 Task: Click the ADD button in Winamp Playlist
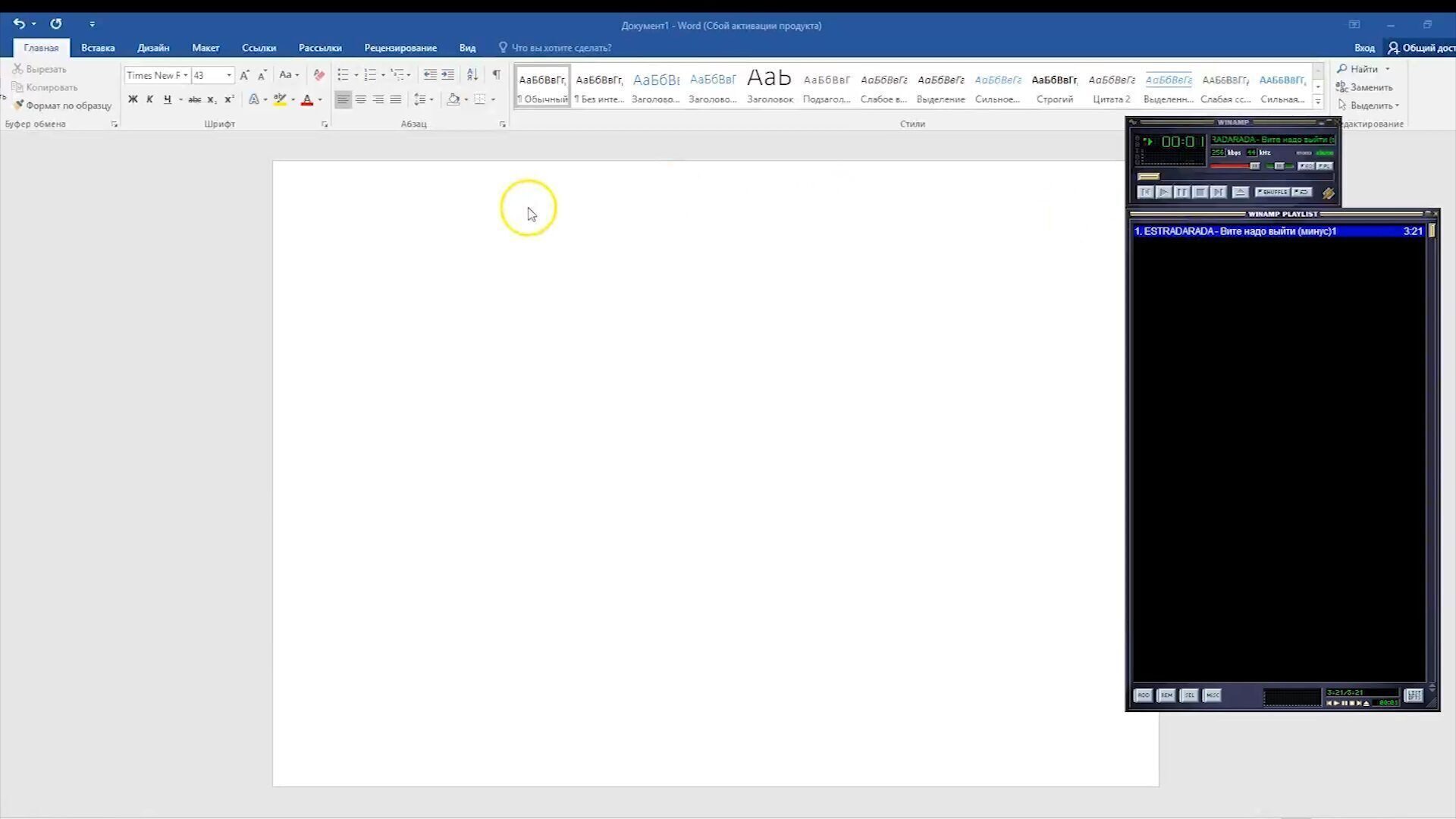(1143, 695)
